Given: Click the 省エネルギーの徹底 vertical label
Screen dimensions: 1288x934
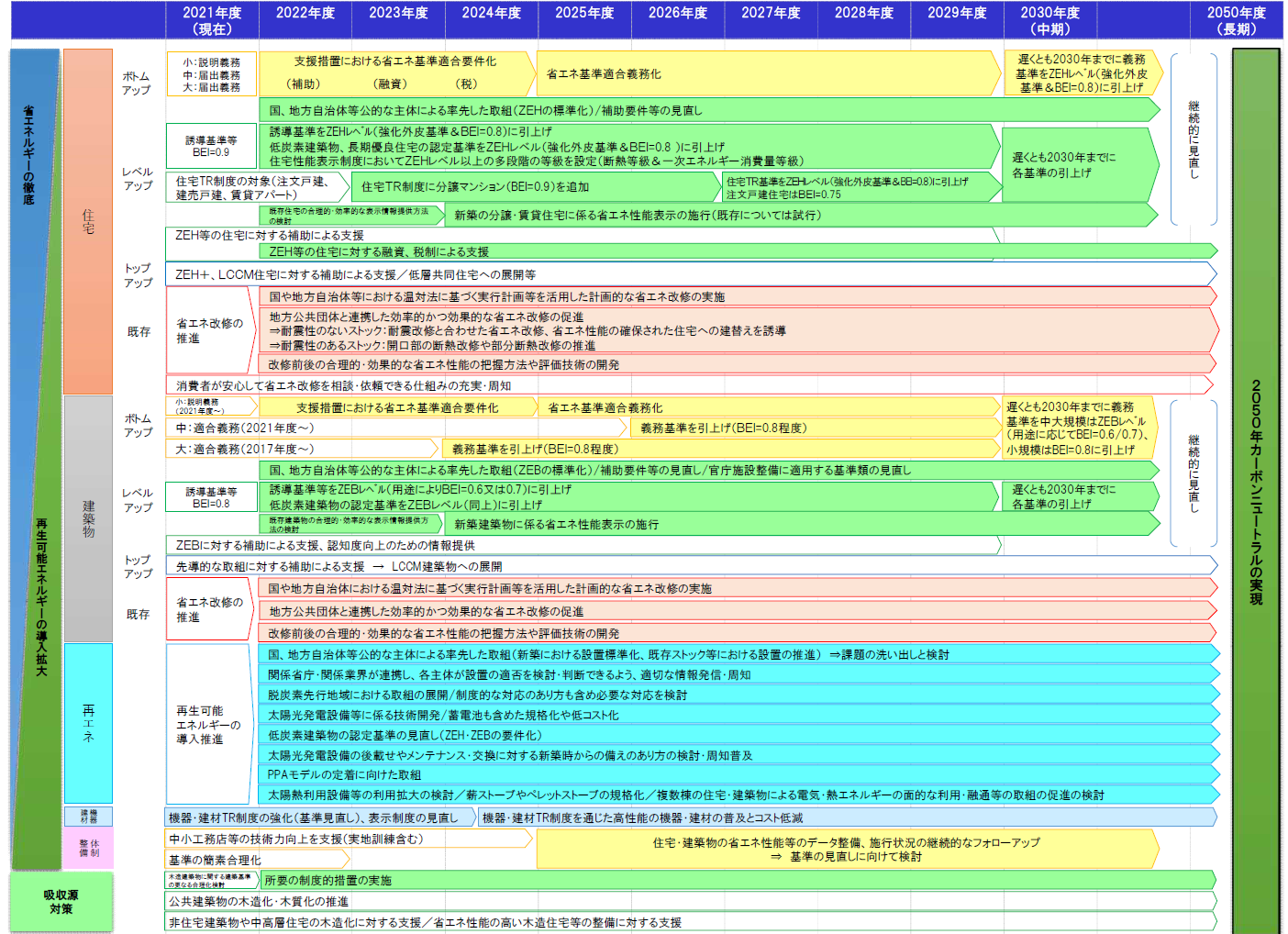Looking at the screenshot, I should point(29,156).
